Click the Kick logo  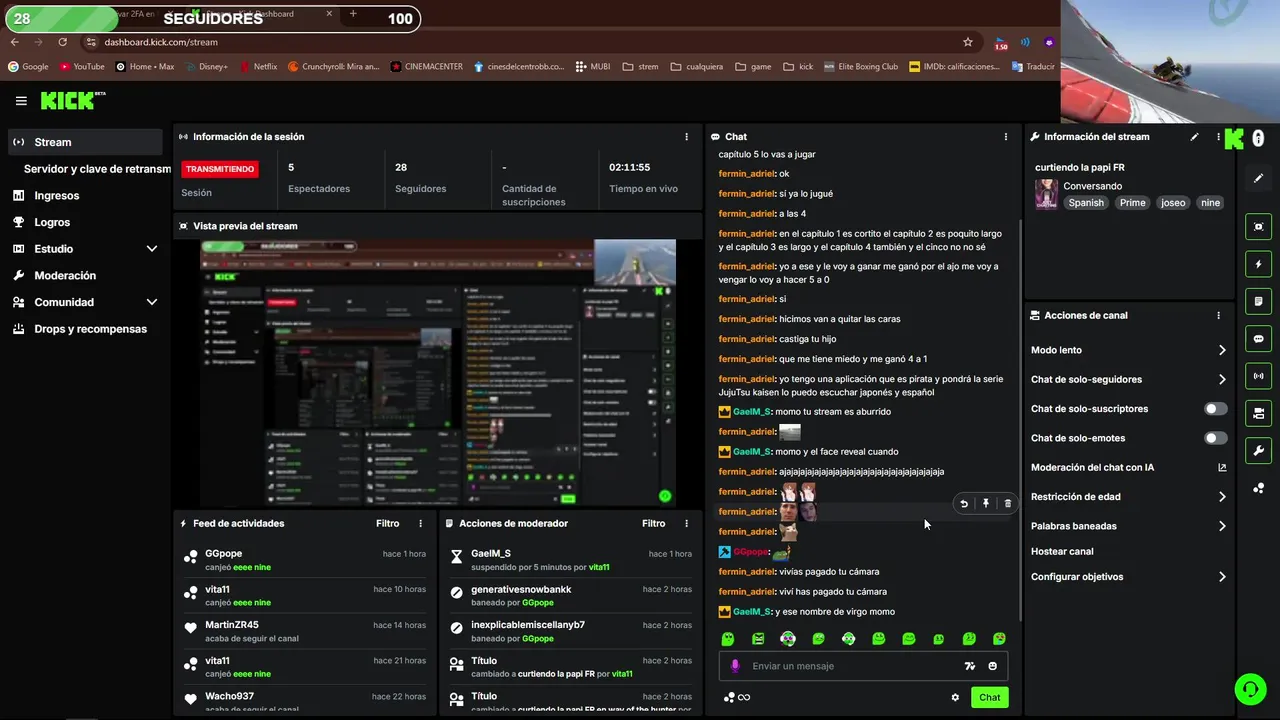coord(72,100)
